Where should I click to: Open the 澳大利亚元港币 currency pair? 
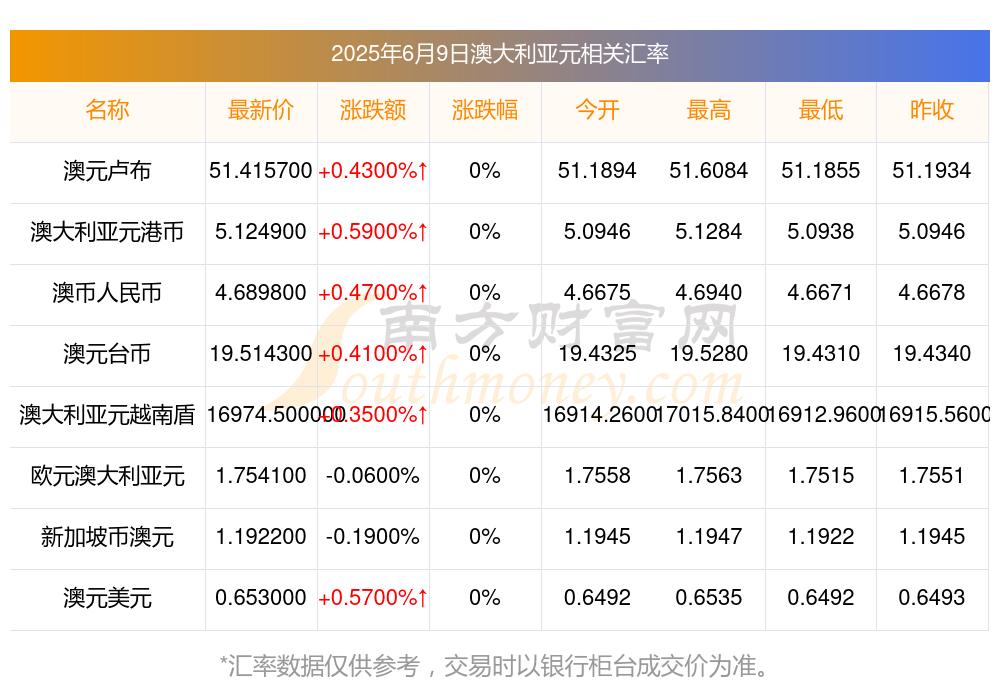[x=107, y=232]
